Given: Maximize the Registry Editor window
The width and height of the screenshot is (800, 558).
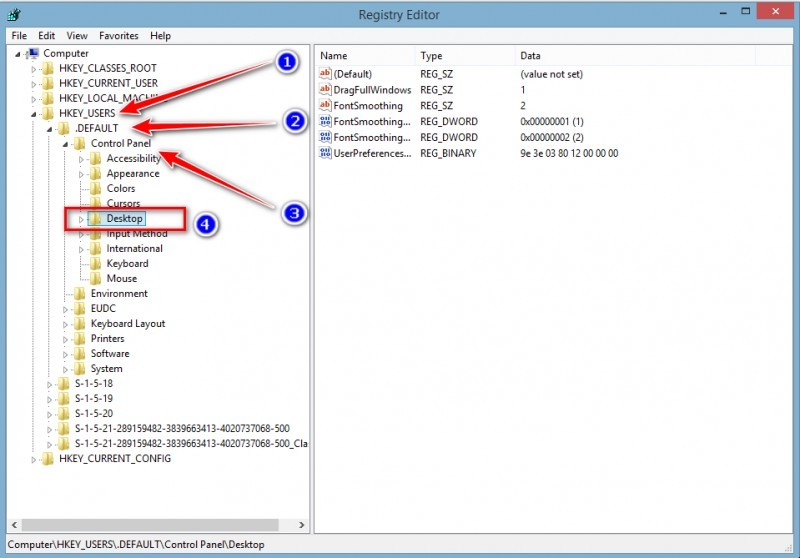Looking at the screenshot, I should [745, 11].
